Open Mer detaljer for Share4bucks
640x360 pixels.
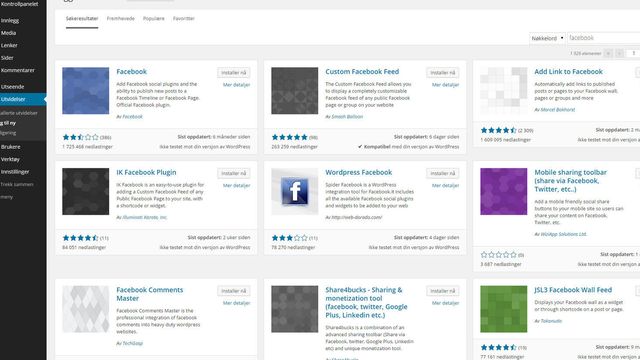pos(445,303)
